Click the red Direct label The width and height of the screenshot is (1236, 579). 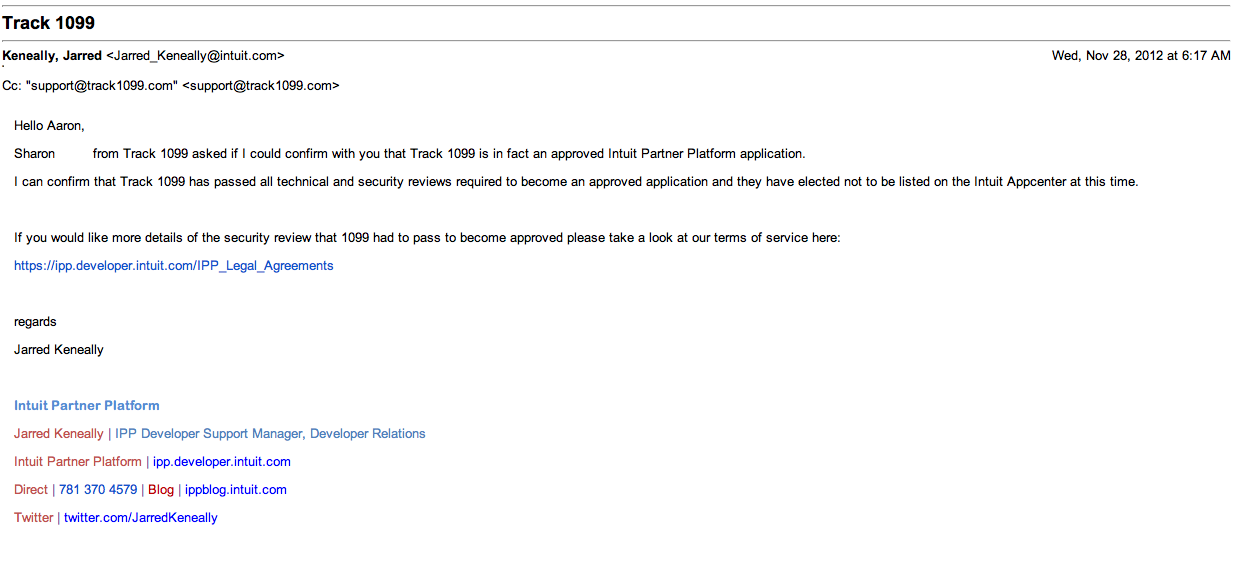coord(31,490)
